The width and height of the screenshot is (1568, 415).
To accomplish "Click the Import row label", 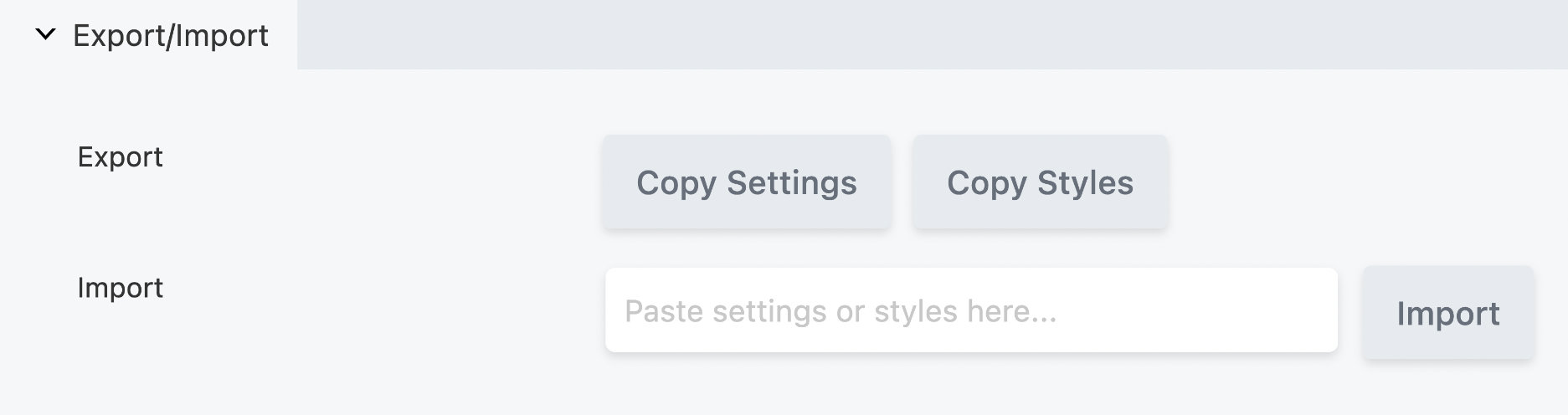I will pyautogui.click(x=120, y=288).
